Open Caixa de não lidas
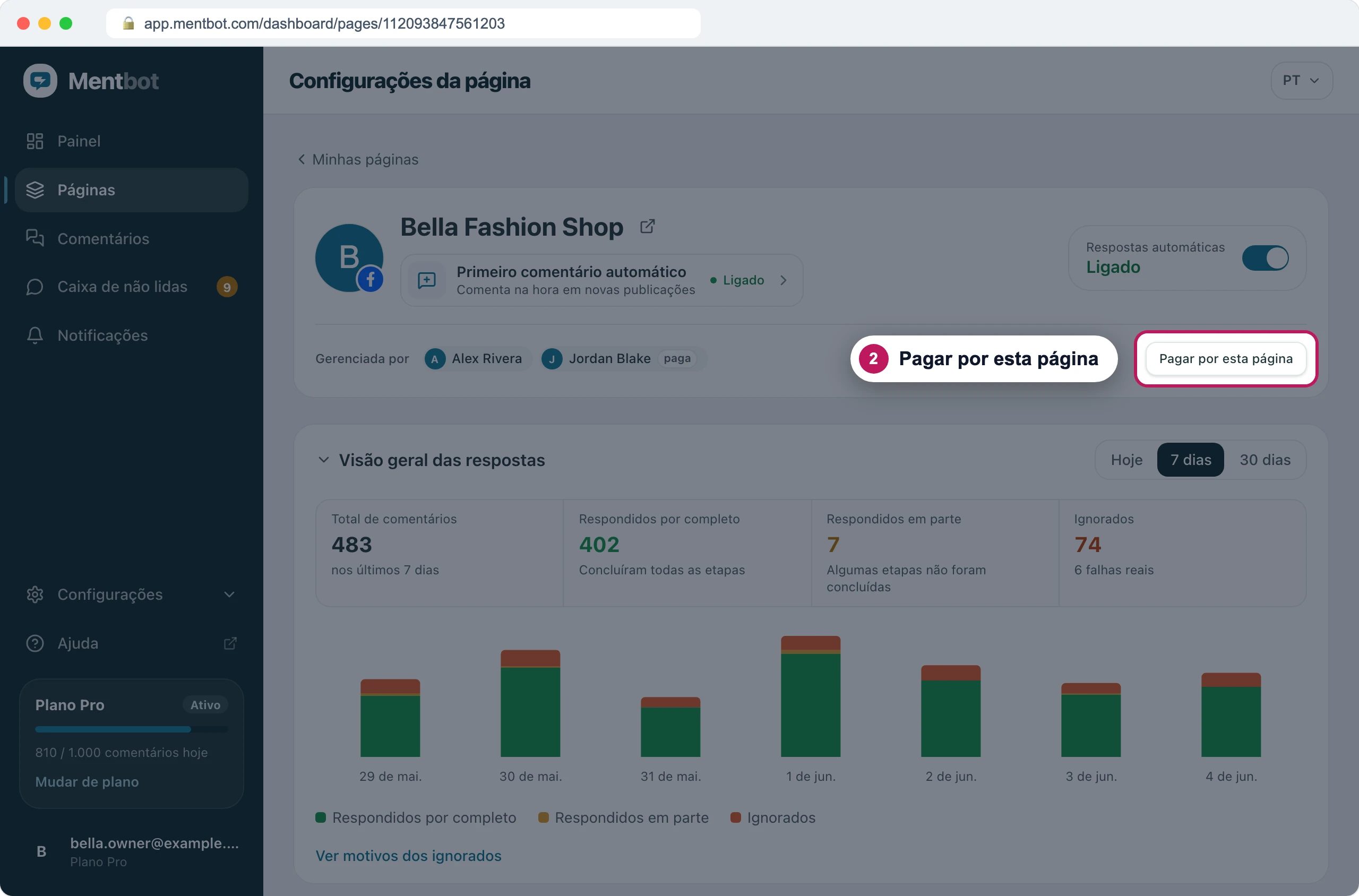 coord(132,287)
